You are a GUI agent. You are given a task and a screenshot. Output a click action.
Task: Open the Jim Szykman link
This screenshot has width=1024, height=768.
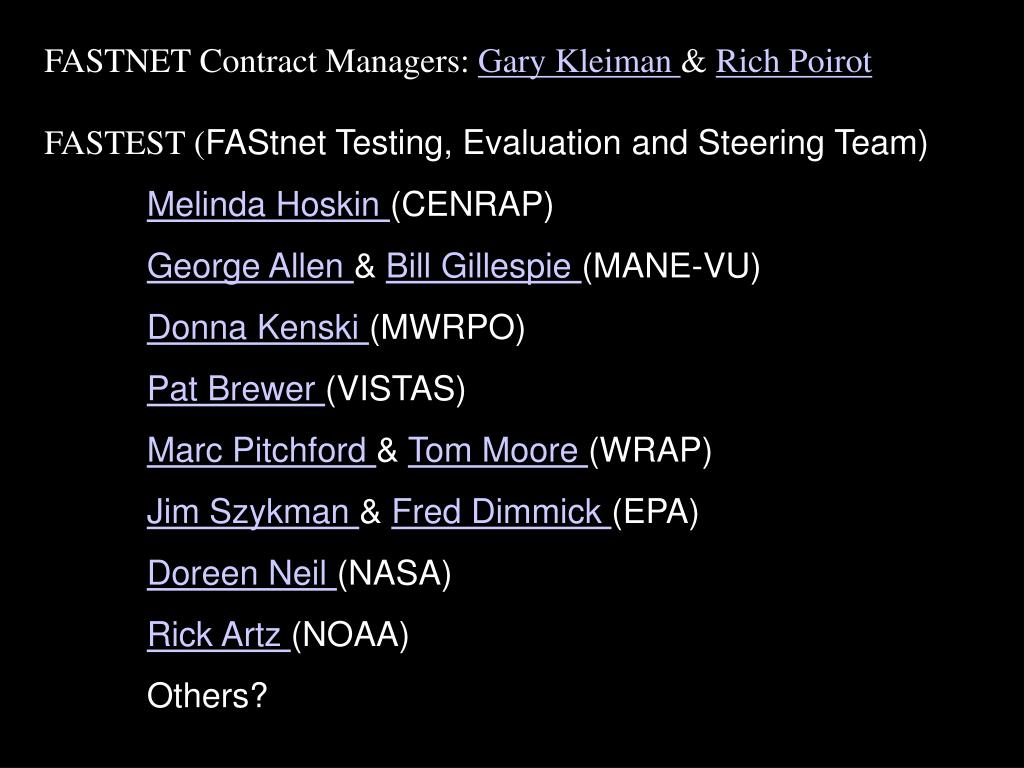click(253, 511)
